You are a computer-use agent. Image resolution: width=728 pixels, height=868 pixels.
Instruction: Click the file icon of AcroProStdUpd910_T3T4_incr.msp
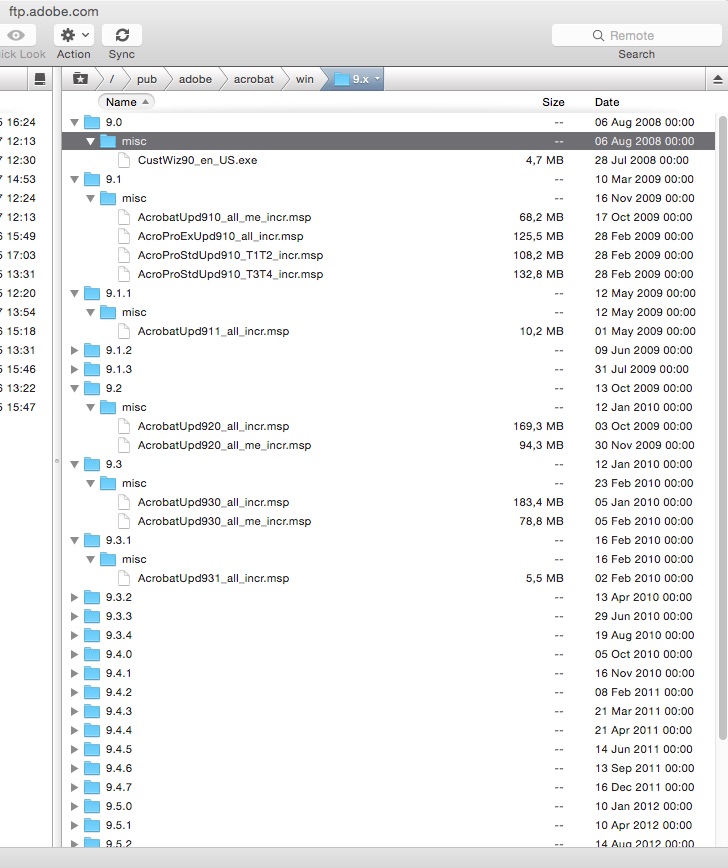coord(124,274)
